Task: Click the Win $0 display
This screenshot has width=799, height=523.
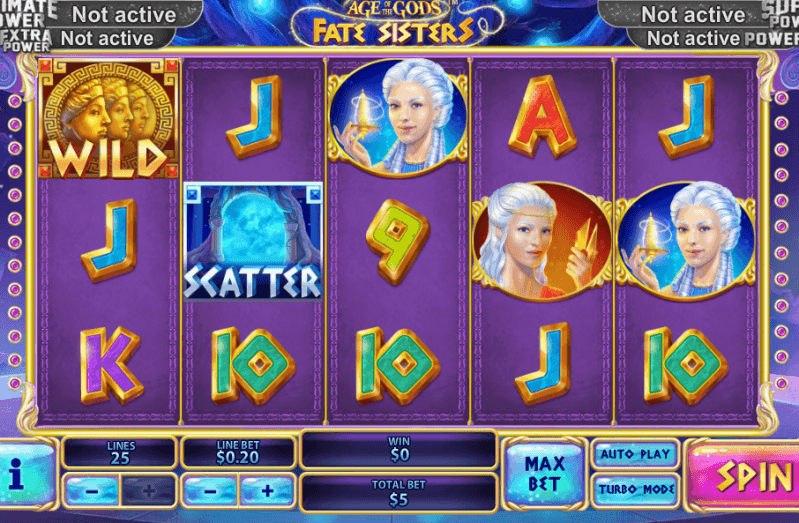Action: pos(398,449)
